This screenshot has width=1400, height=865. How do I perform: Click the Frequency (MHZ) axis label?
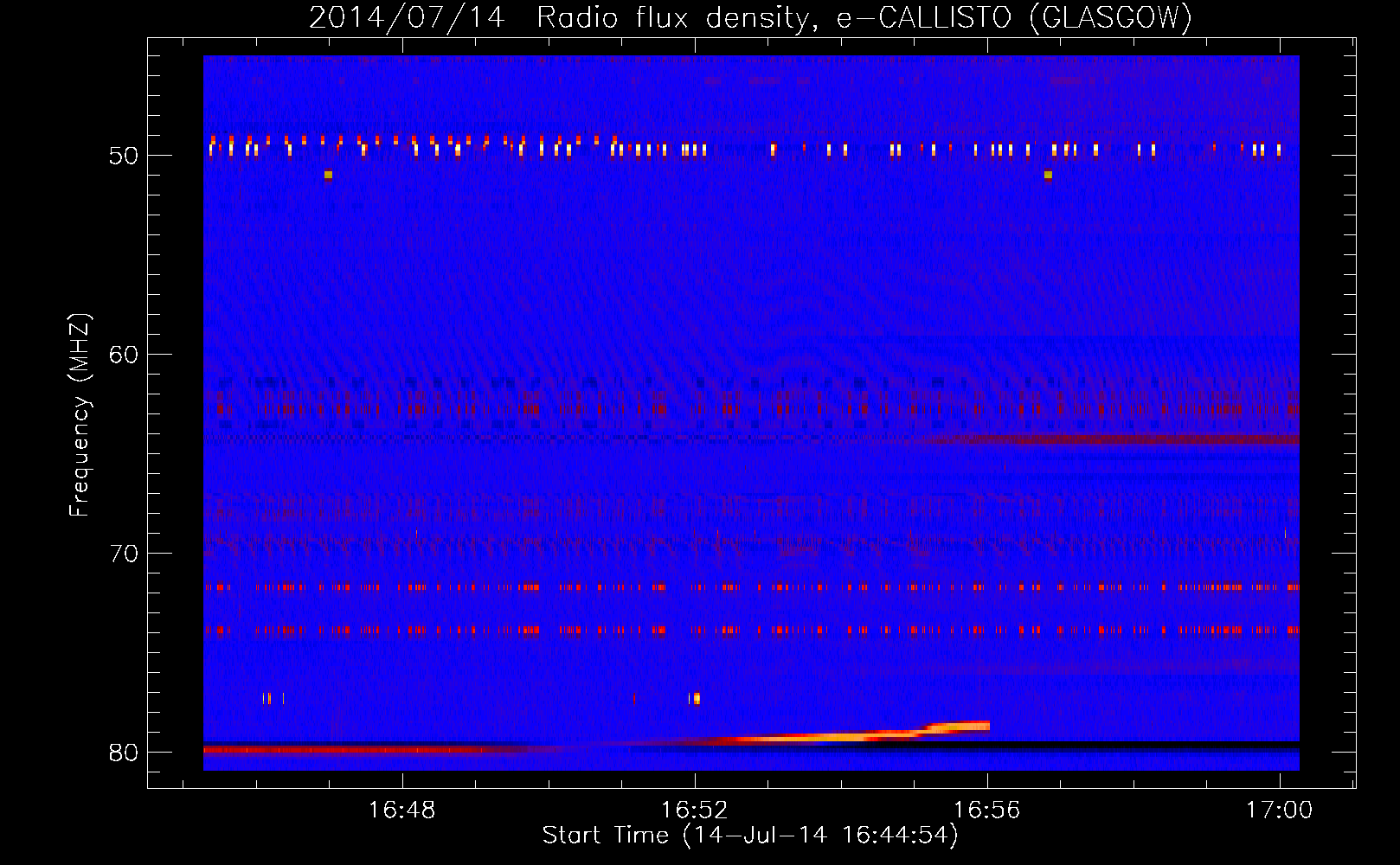click(80, 415)
